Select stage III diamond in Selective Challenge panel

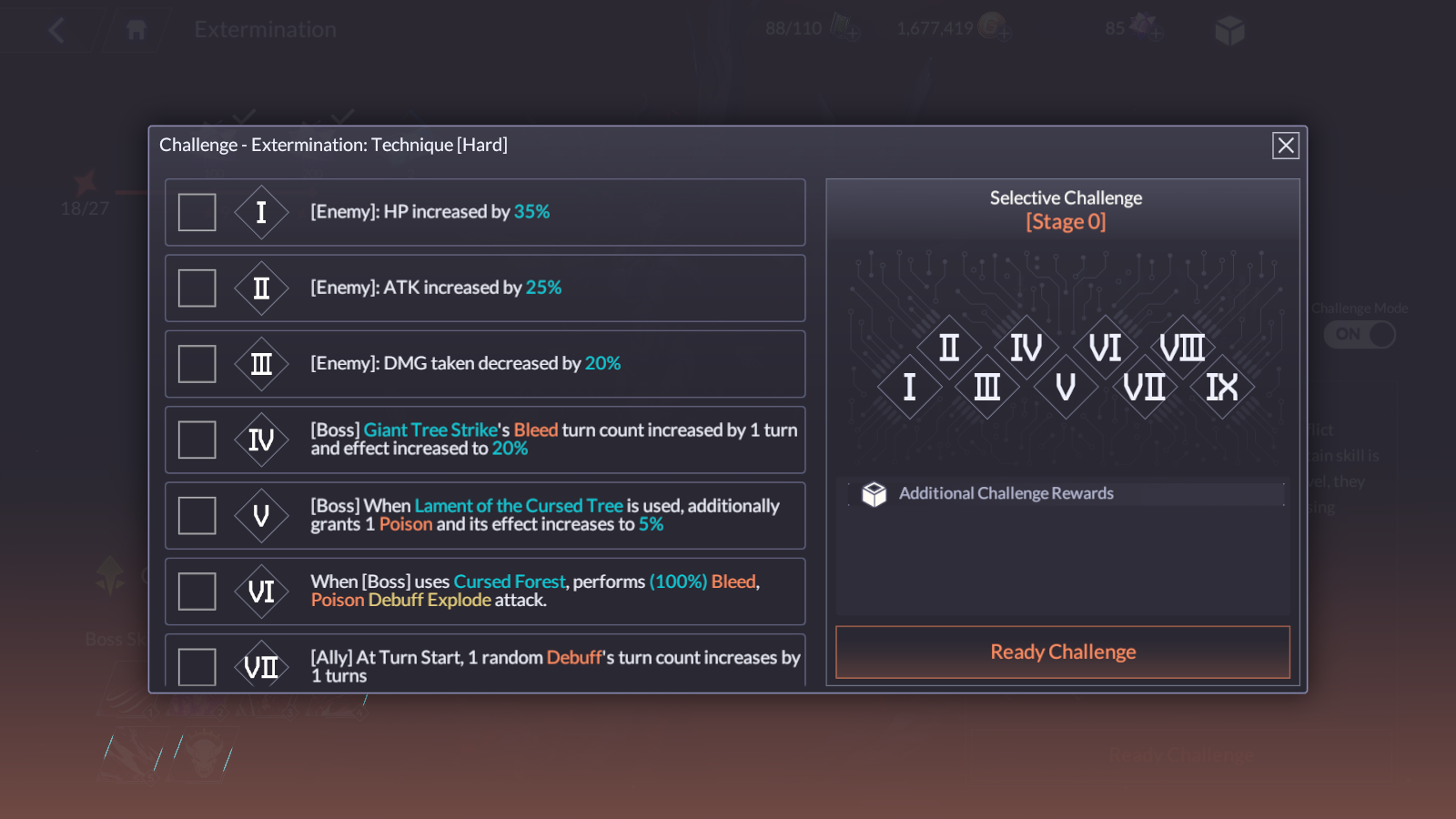(987, 387)
